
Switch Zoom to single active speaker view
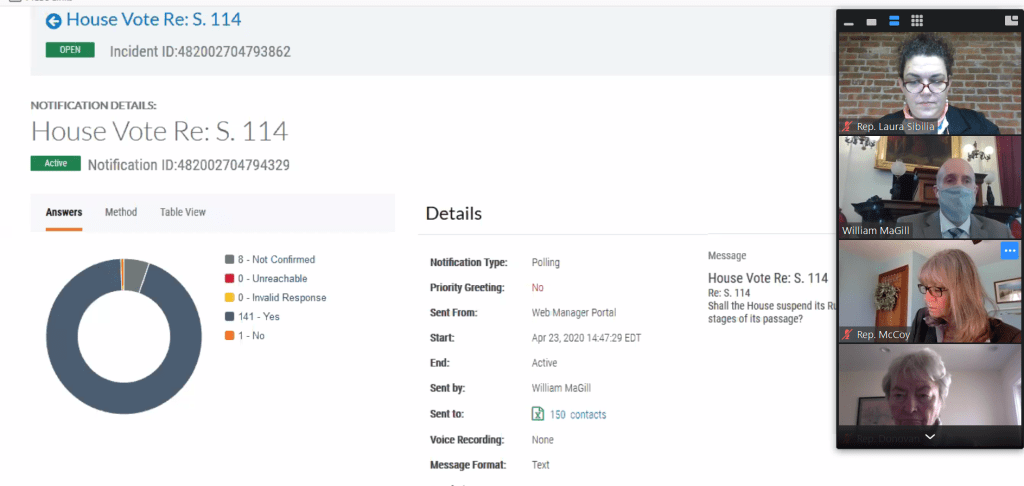point(871,21)
